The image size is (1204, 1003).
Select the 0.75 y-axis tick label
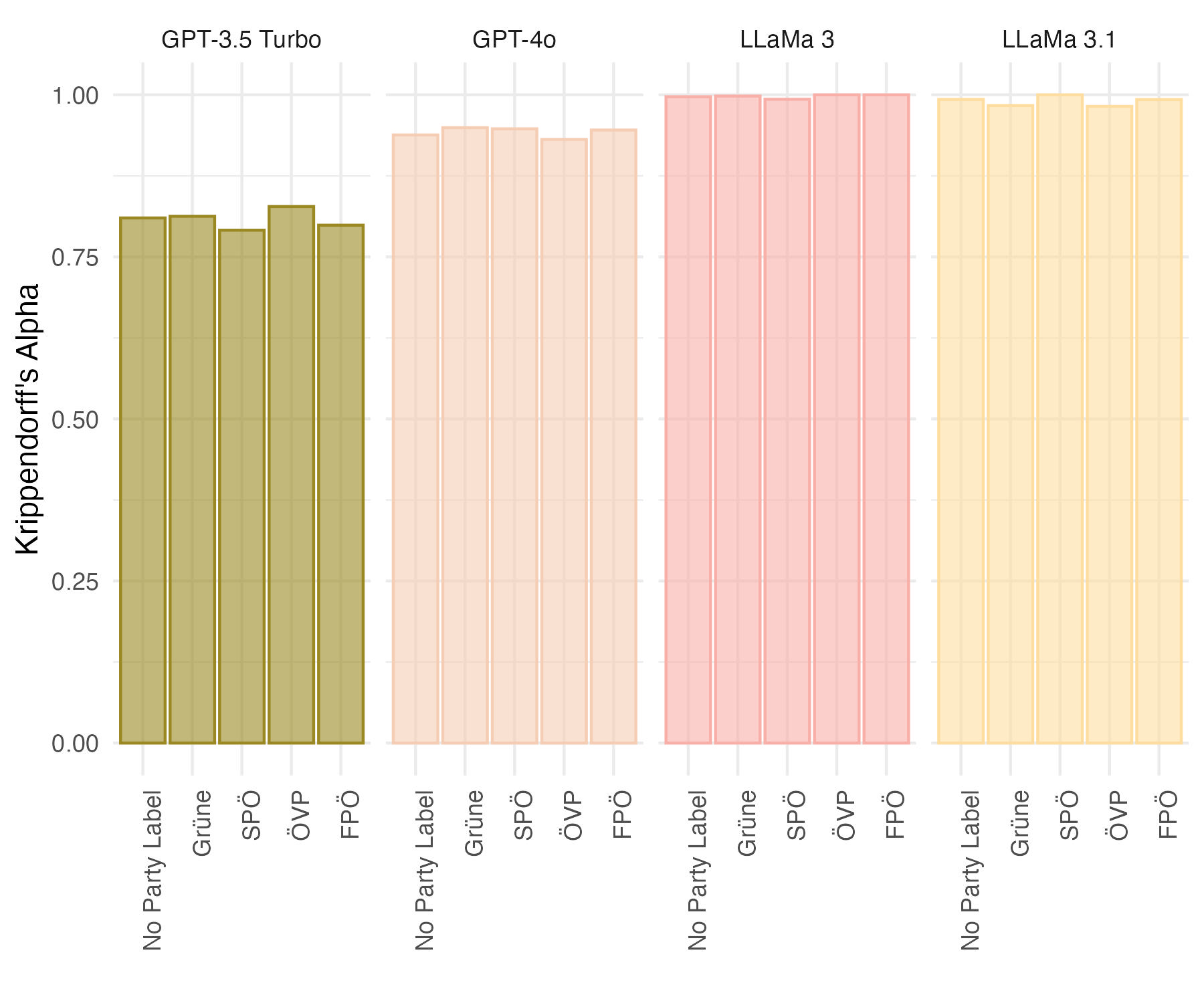75,257
